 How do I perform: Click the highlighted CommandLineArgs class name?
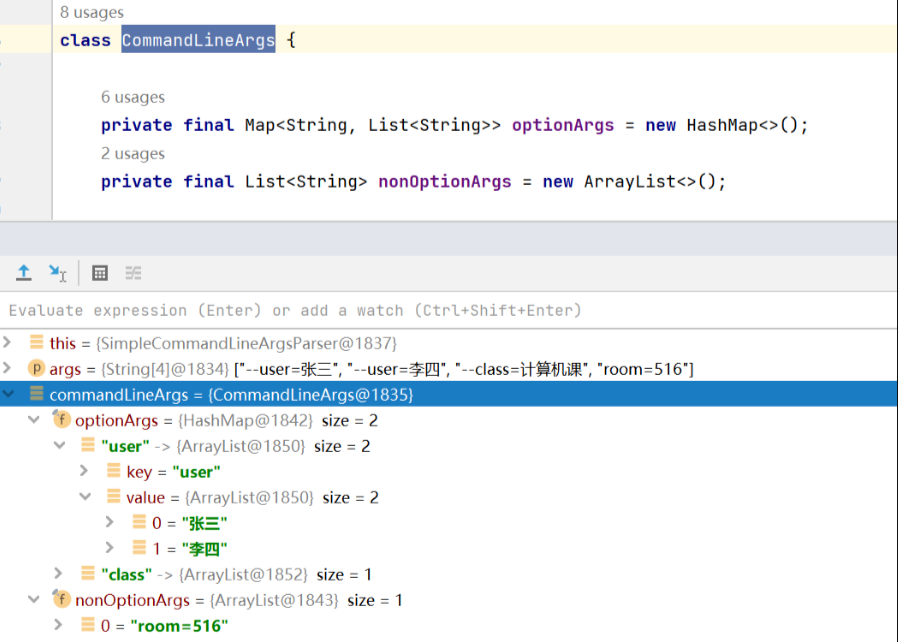[x=198, y=40]
